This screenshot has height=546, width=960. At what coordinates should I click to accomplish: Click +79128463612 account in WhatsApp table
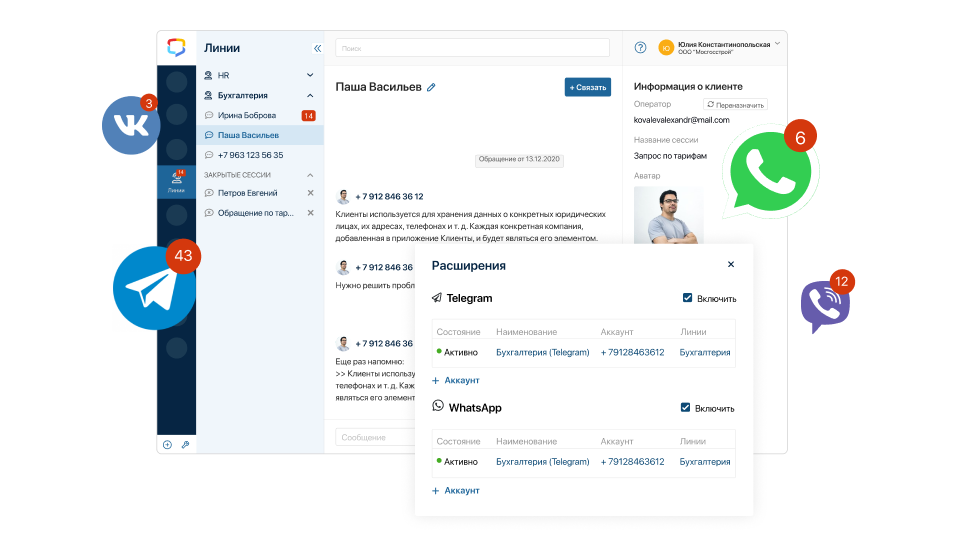pyautogui.click(x=632, y=462)
